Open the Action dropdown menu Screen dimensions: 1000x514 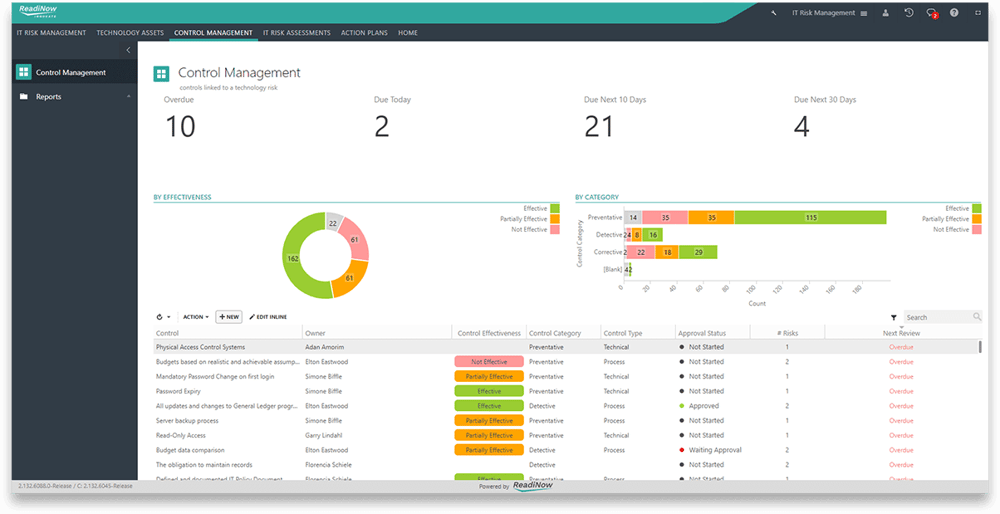tap(195, 317)
